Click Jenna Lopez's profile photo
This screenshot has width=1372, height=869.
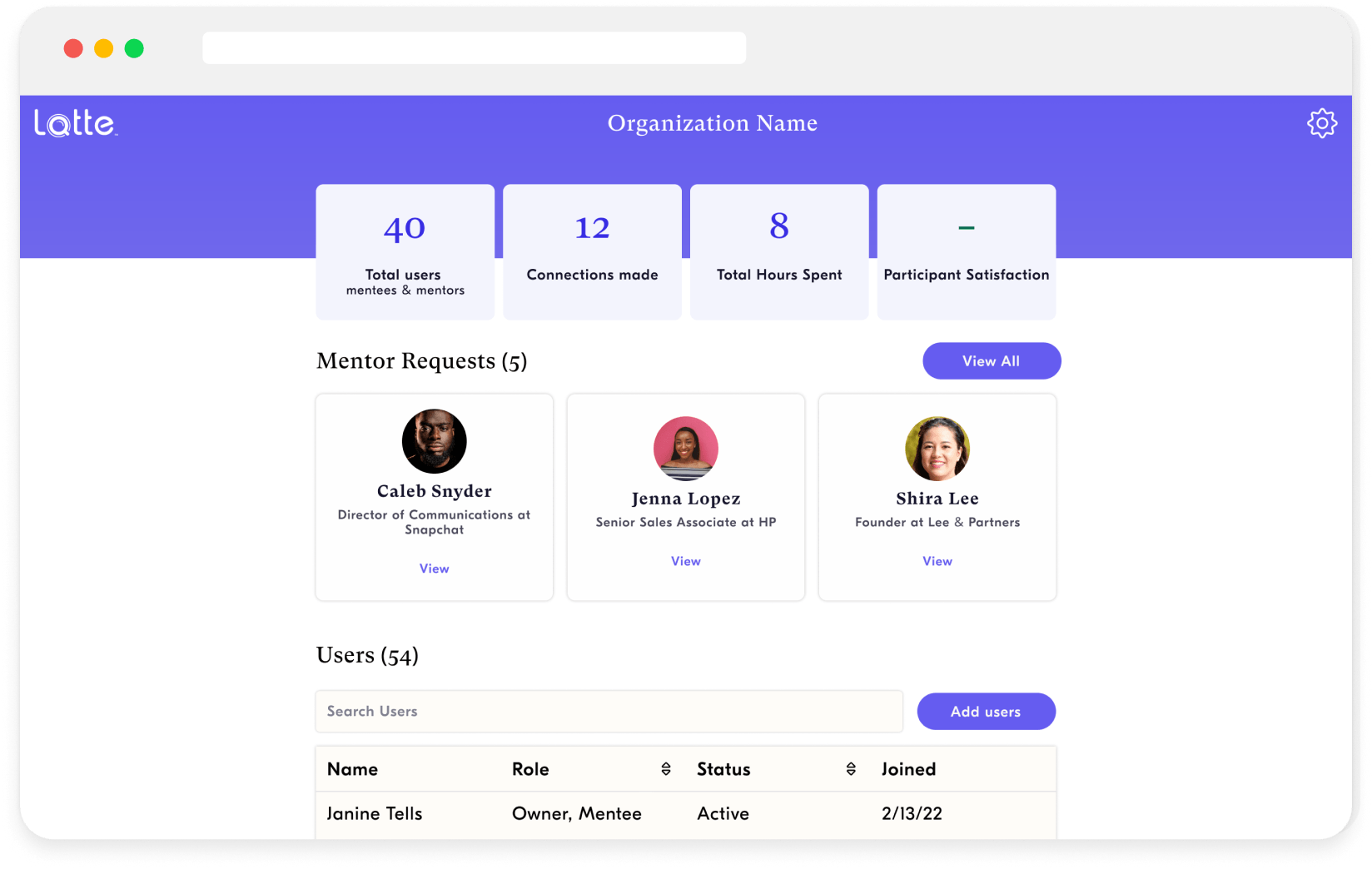(x=685, y=449)
